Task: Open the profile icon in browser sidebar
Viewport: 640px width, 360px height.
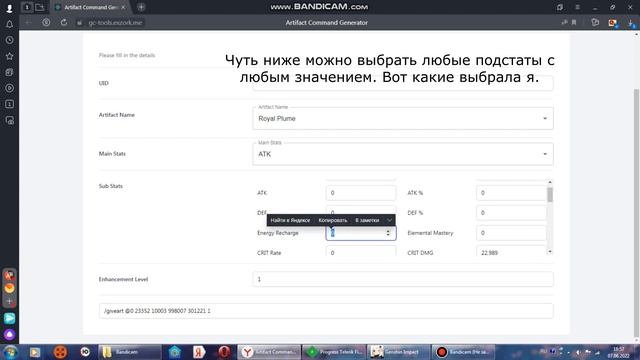Action: 9,7
